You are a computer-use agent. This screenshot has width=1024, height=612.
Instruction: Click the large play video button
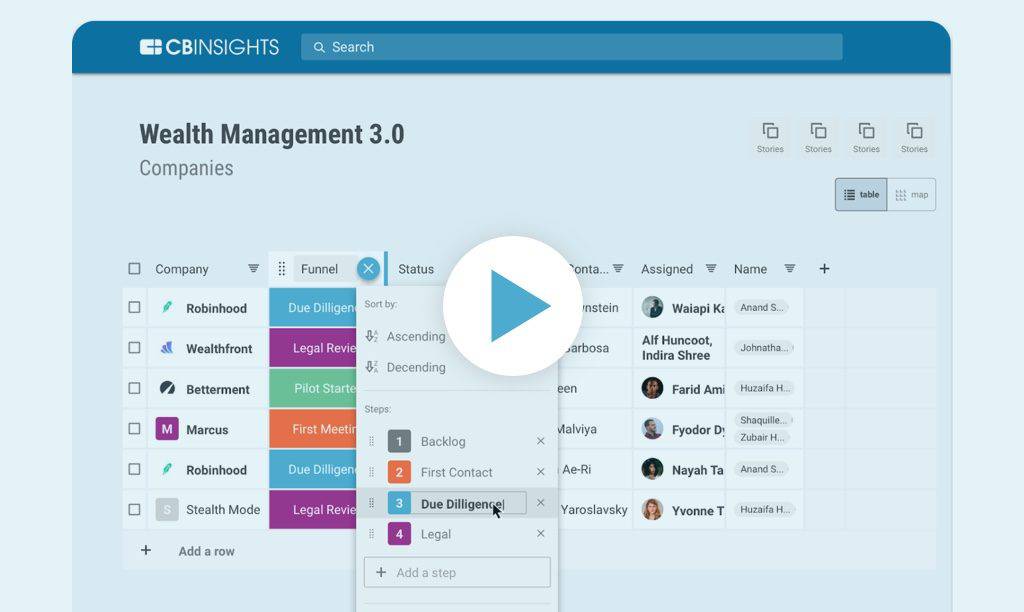(x=513, y=306)
